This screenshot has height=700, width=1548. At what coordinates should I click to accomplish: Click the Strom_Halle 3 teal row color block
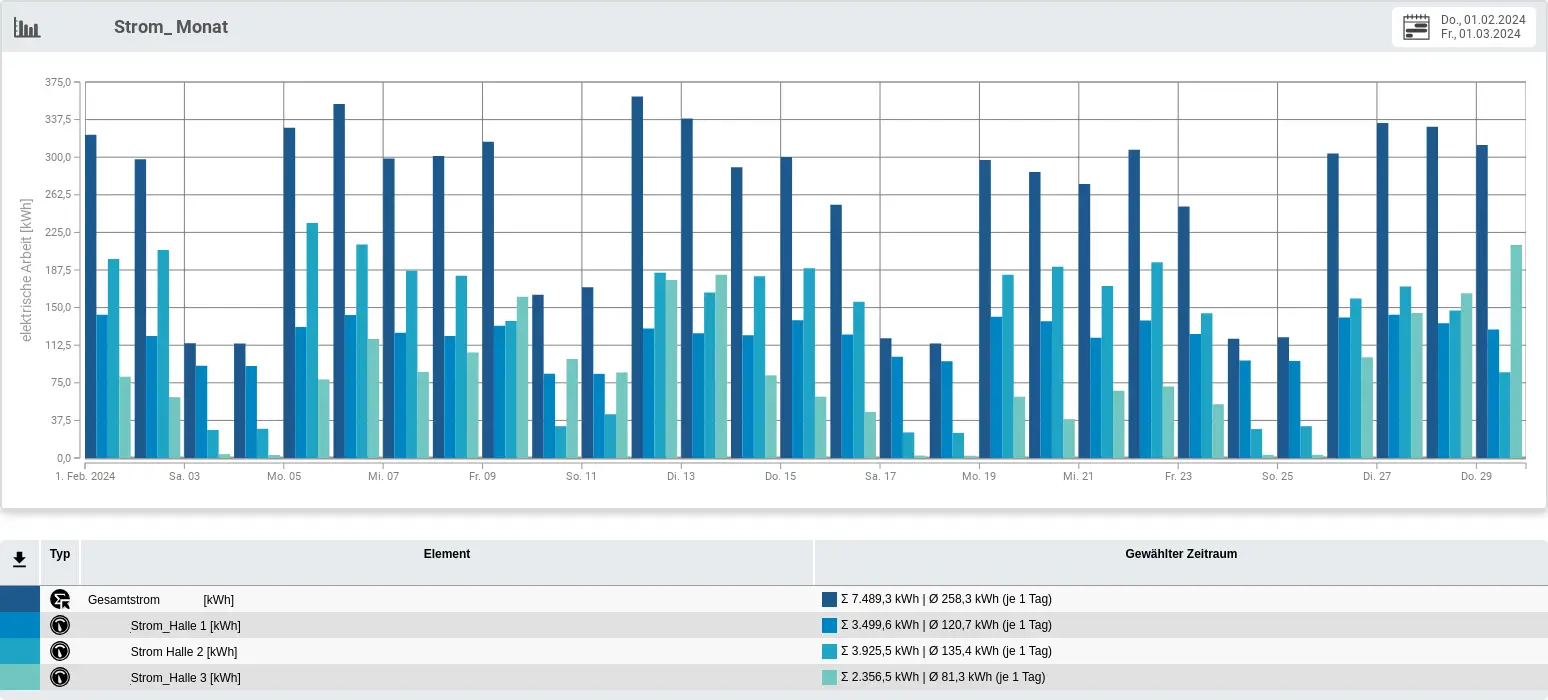tap(20, 677)
